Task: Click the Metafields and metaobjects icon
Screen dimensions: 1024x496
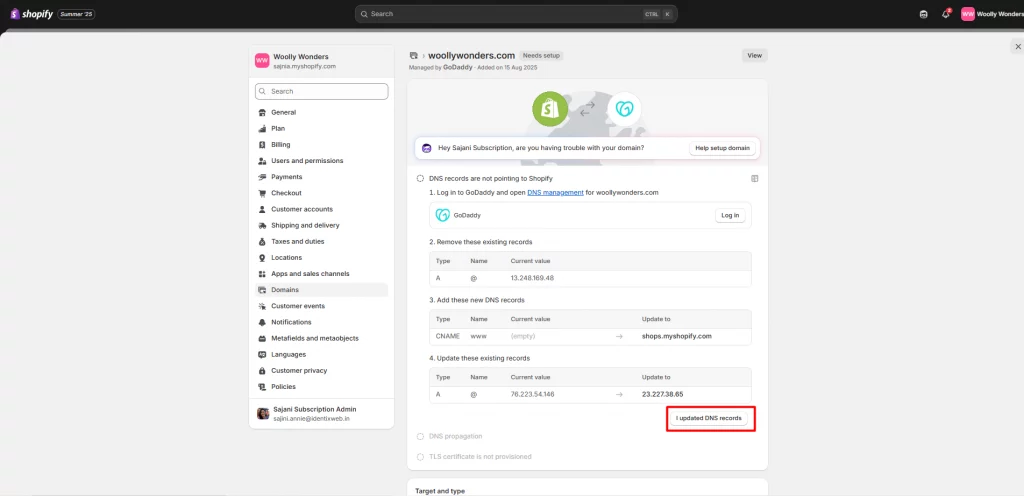Action: click(263, 339)
